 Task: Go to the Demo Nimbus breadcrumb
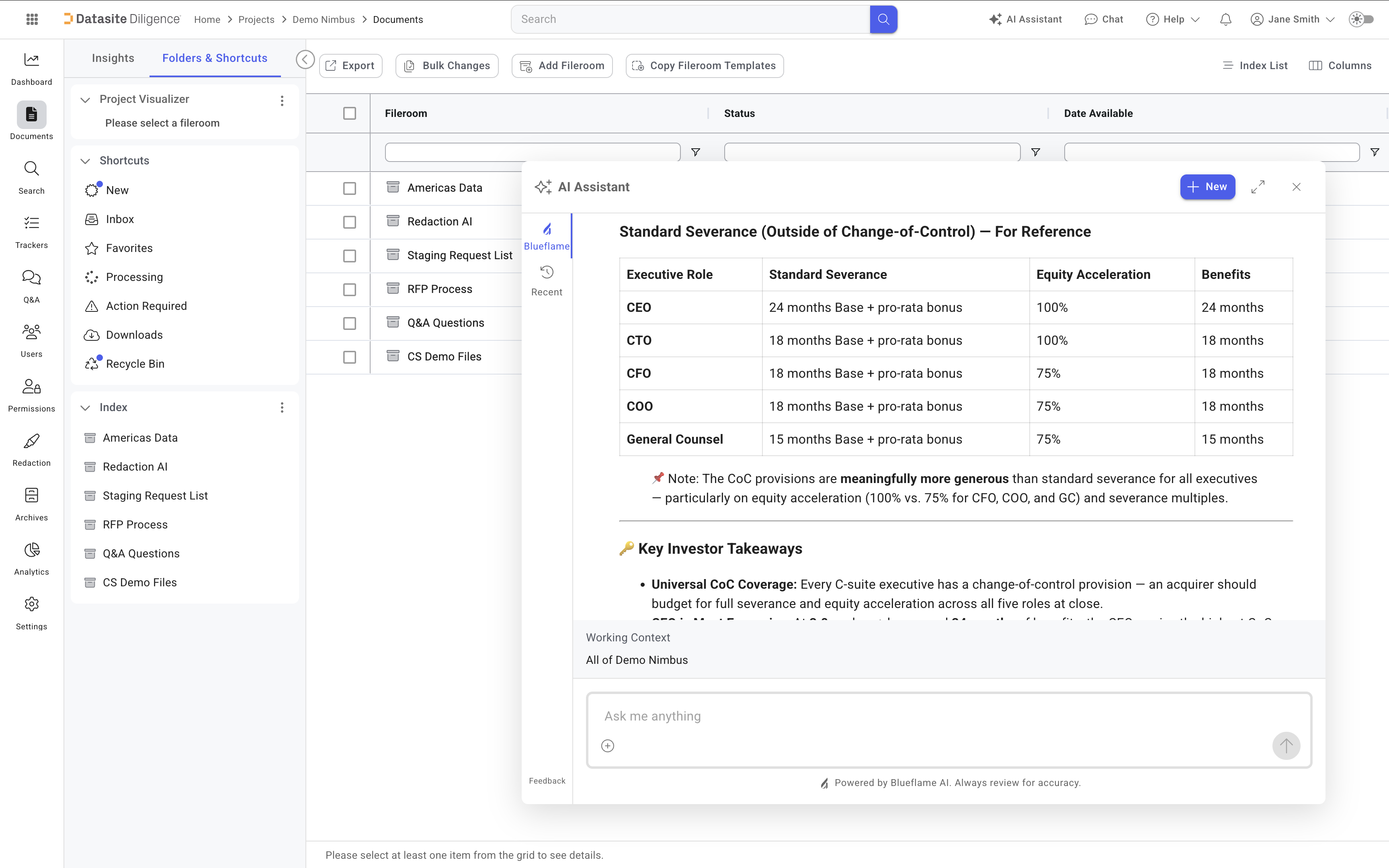[324, 20]
